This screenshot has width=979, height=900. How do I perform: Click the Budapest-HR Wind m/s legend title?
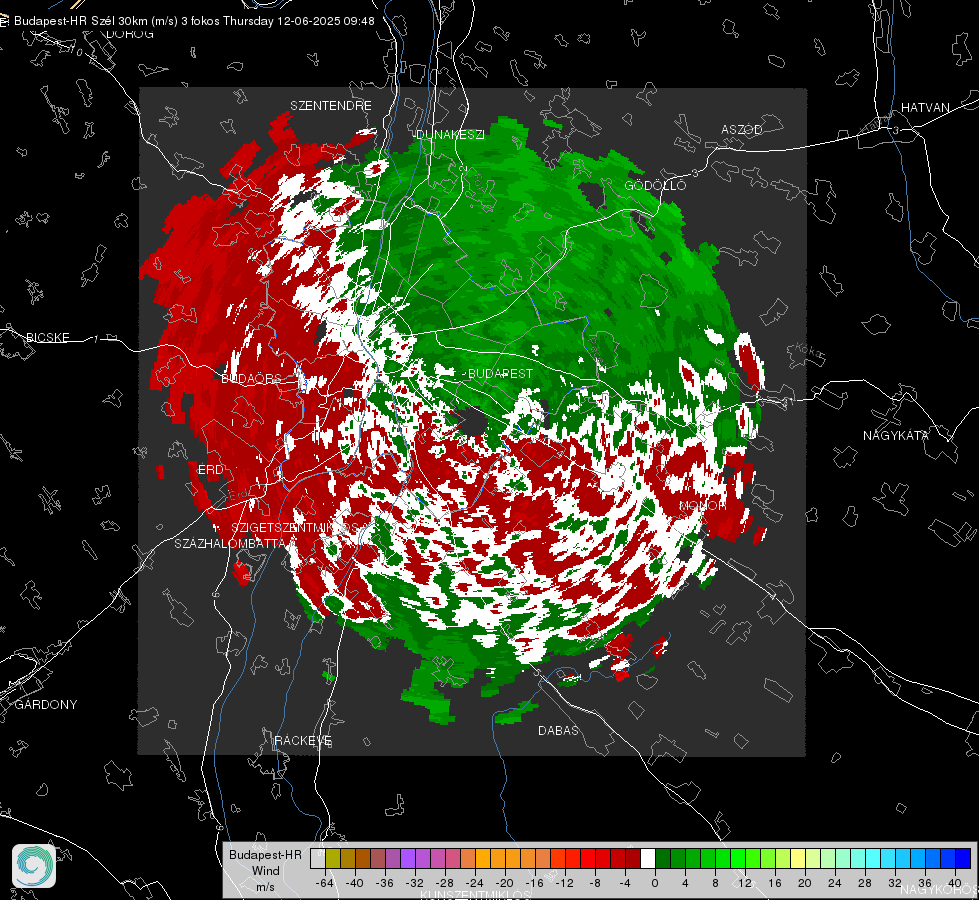[x=265, y=871]
